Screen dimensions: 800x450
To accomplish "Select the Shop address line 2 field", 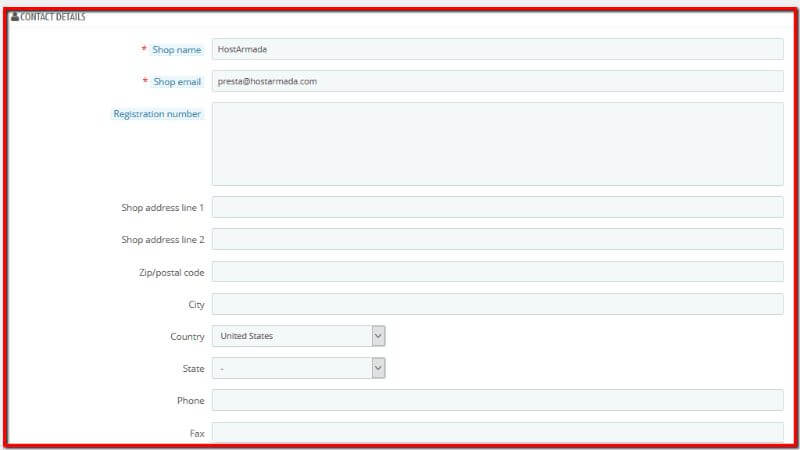I will point(497,239).
